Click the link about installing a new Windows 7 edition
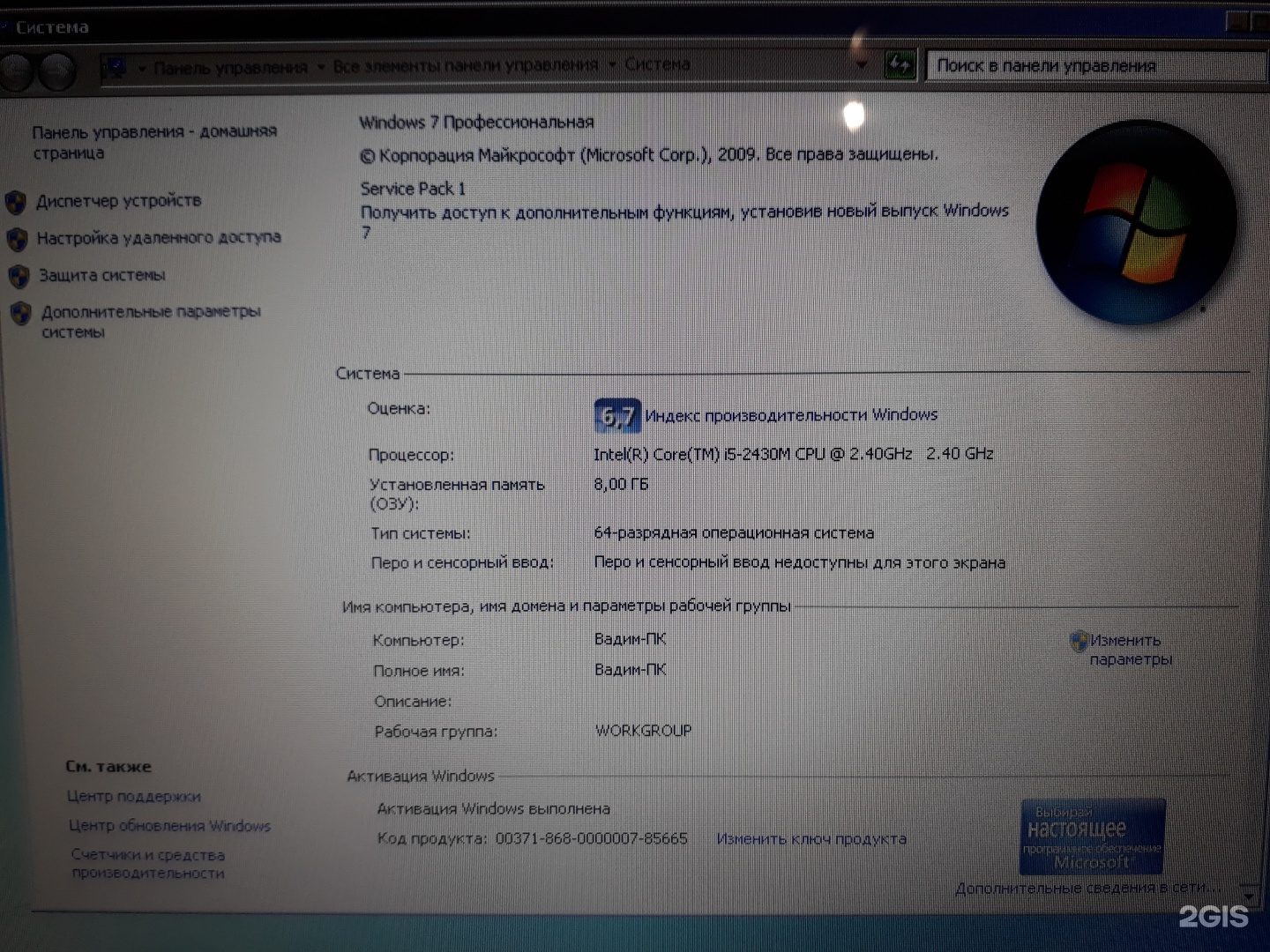The height and width of the screenshot is (952, 1270). 684,220
